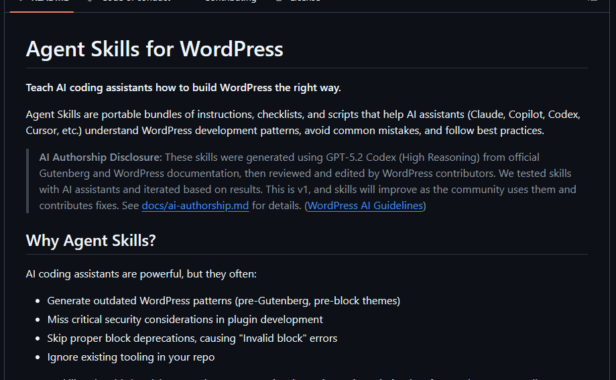This screenshot has height=380, width=616.
Task: Click 'Generate outdated WordPress patterns' bullet
Action: [224, 301]
